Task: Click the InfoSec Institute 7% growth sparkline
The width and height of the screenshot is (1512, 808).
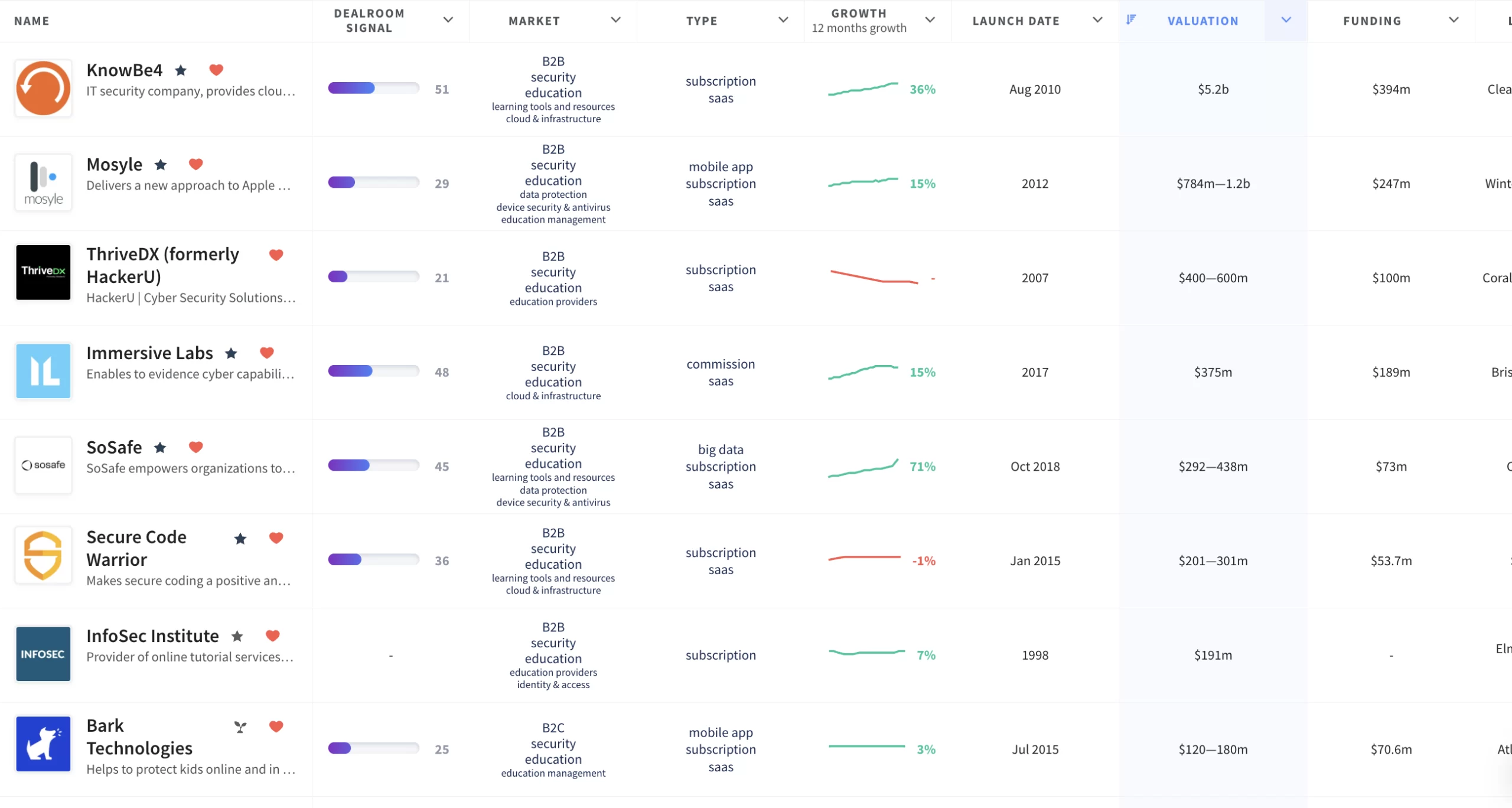Action: [x=866, y=653]
